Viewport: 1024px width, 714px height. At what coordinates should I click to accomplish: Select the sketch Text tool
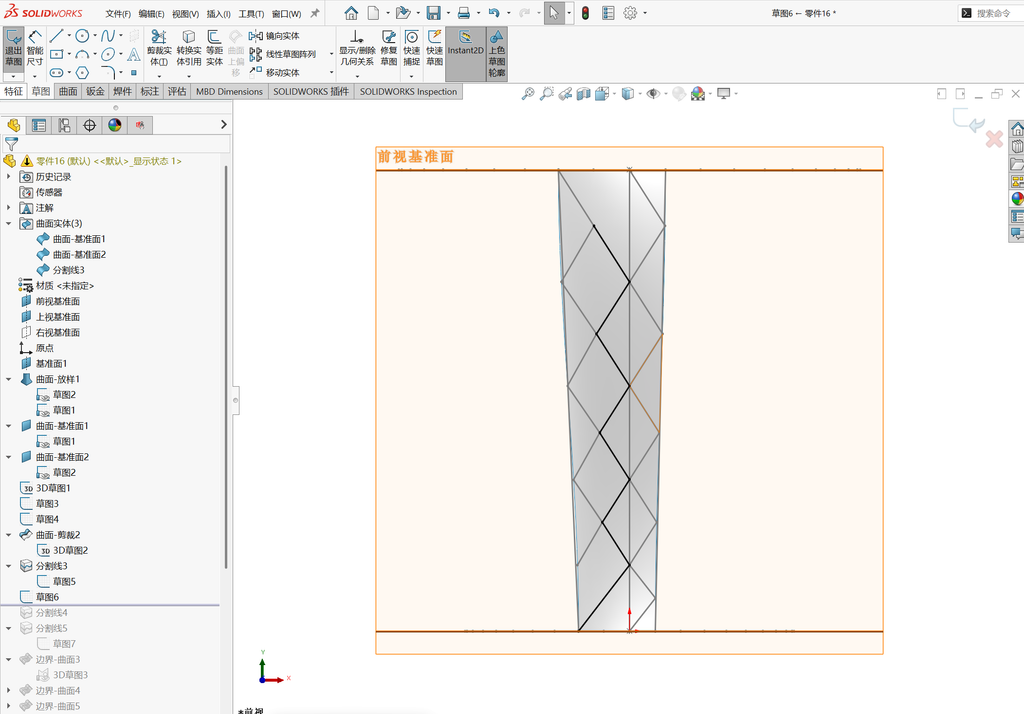coord(134,54)
